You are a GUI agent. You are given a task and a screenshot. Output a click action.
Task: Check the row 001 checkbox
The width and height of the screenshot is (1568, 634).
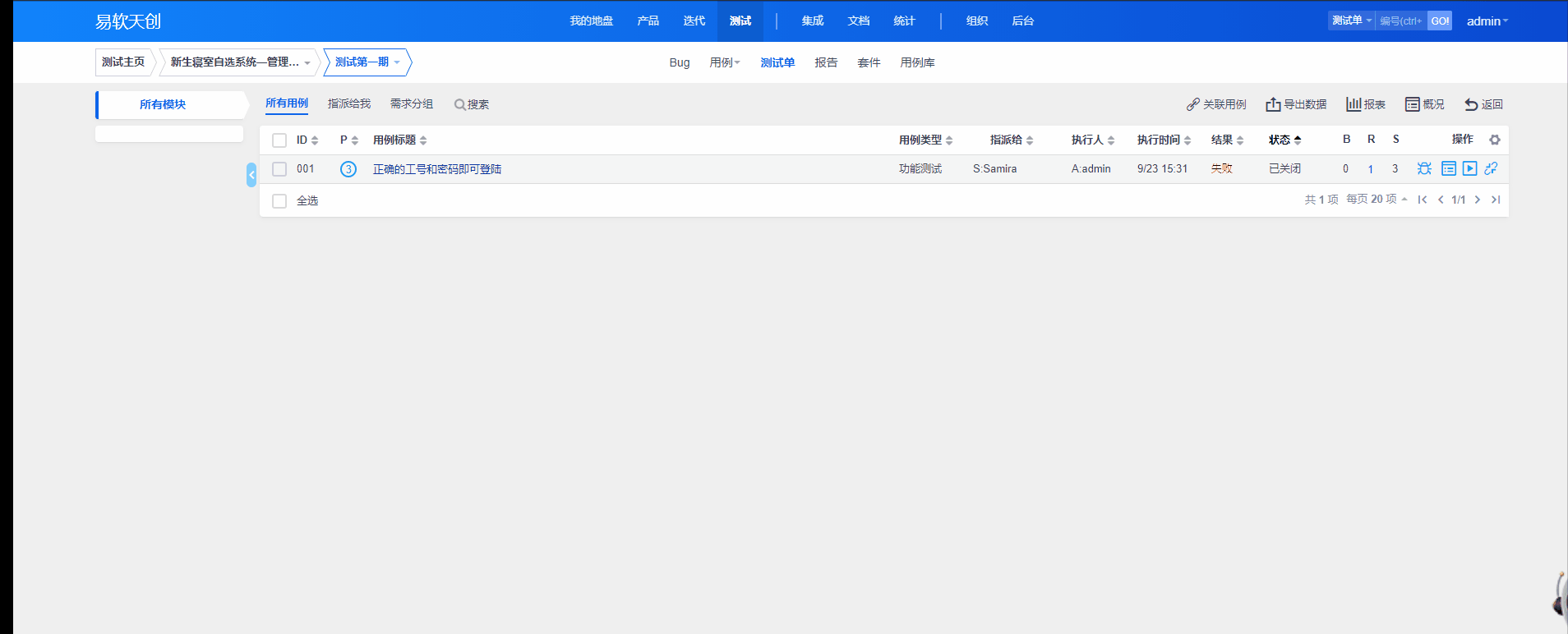pyautogui.click(x=279, y=169)
